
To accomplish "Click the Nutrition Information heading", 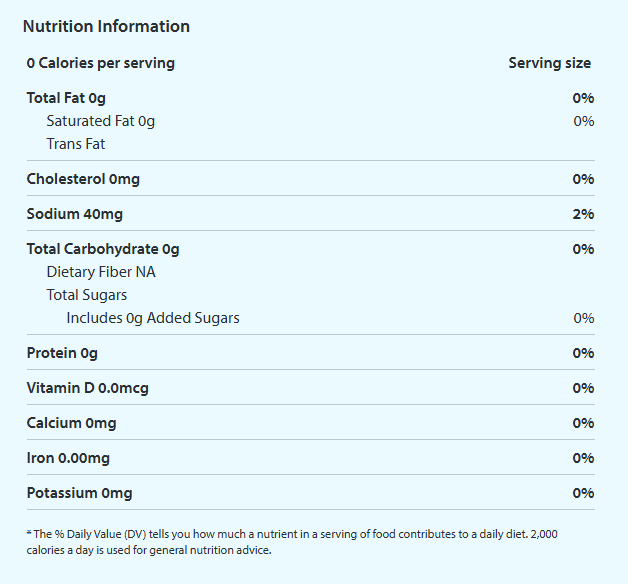I will (x=106, y=26).
